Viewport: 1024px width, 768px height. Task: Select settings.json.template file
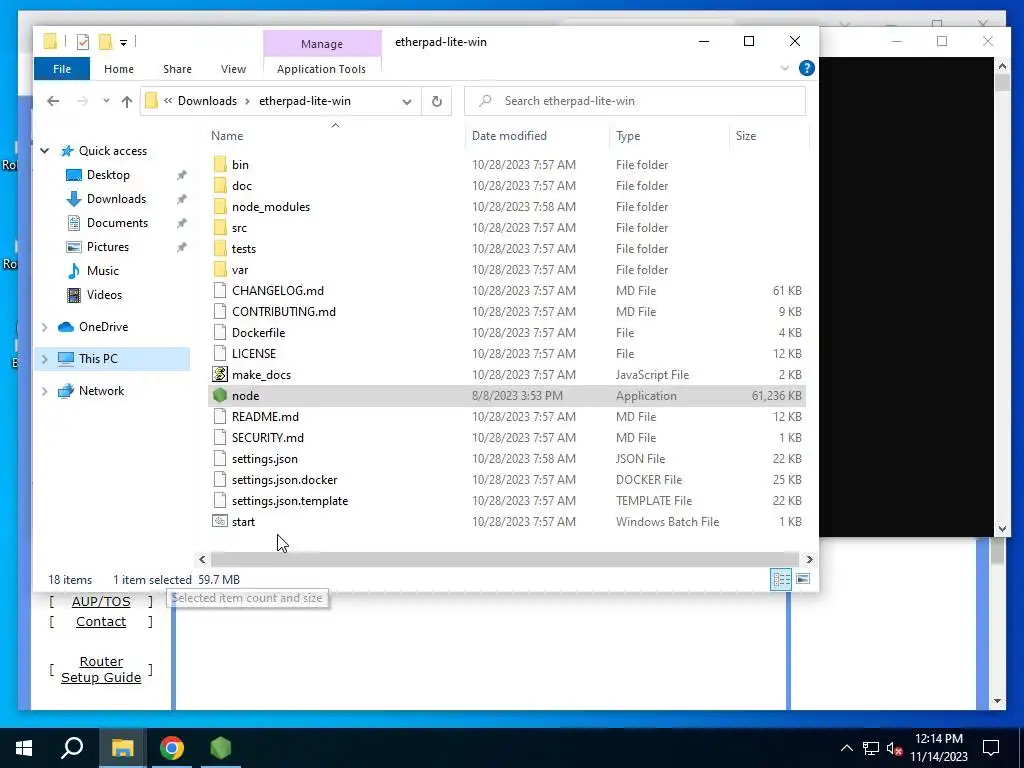289,500
